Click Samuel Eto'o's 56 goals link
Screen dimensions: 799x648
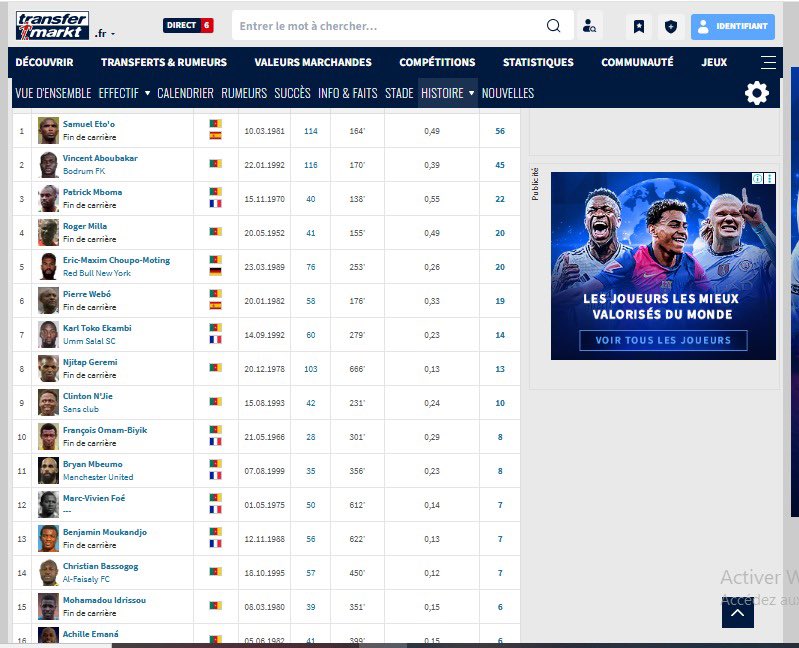[500, 131]
